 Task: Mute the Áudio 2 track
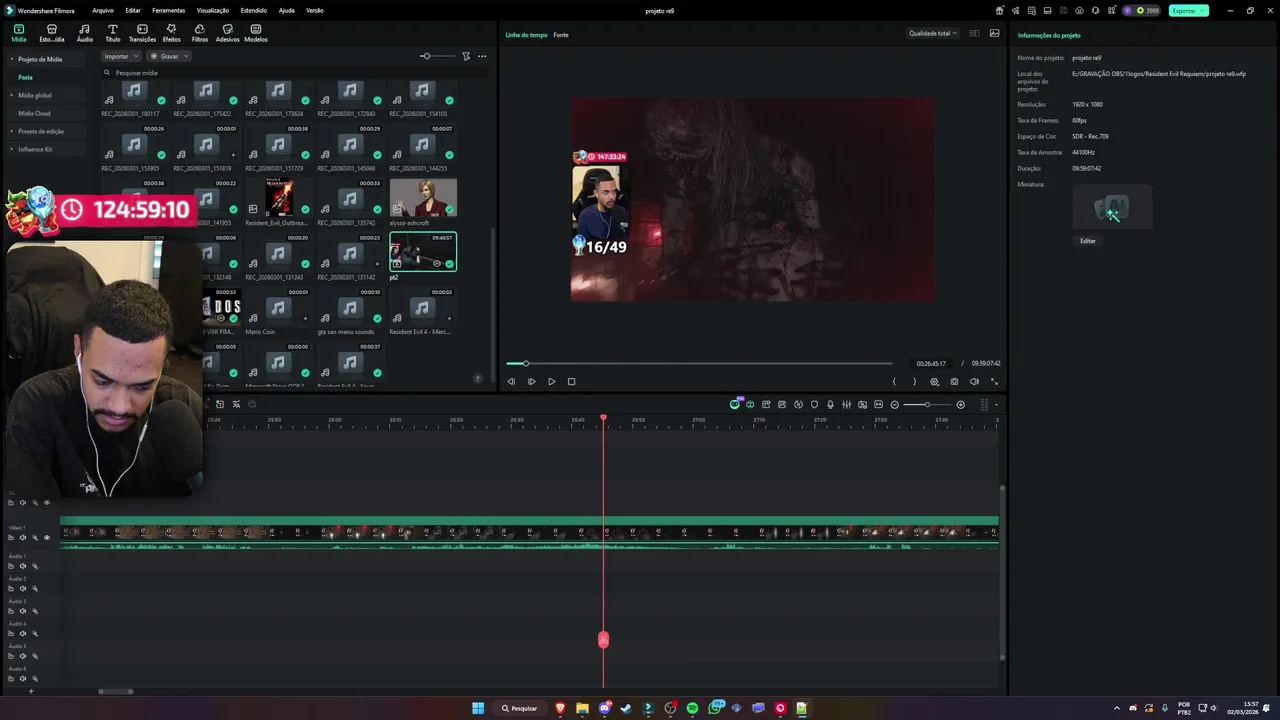[23, 589]
